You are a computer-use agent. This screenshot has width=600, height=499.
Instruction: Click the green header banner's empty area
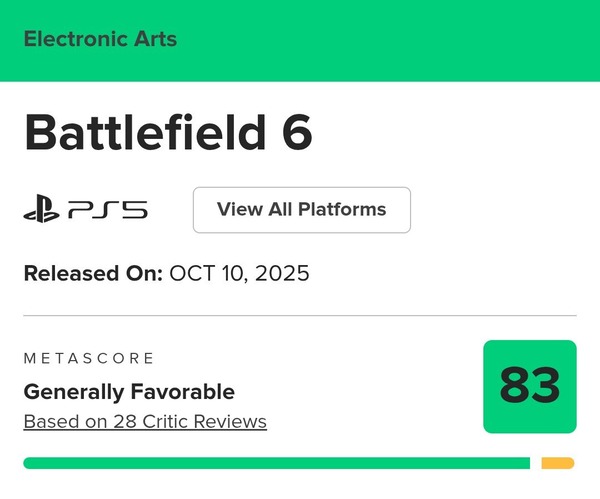point(400,40)
